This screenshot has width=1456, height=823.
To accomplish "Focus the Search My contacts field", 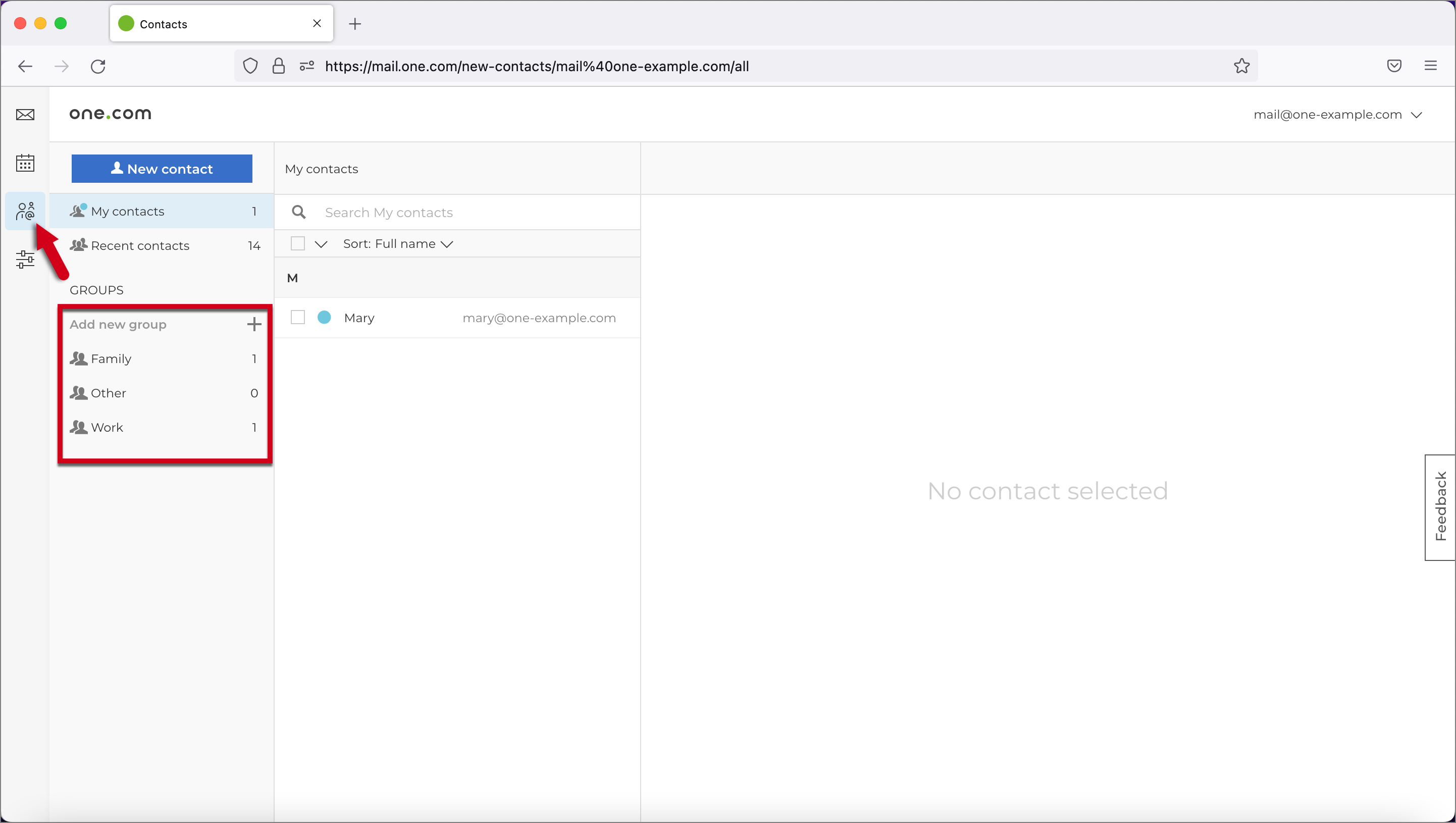I will [x=475, y=213].
